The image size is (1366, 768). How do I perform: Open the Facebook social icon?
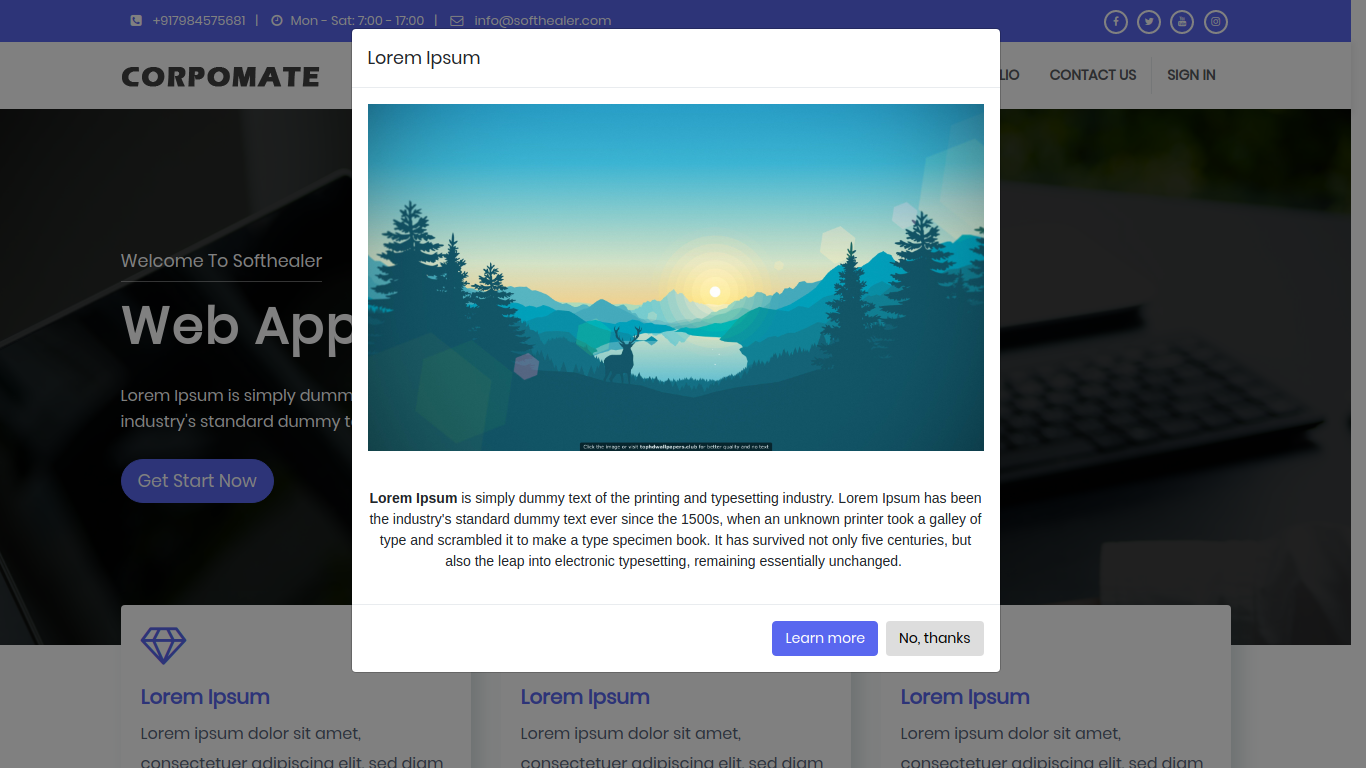[x=1116, y=22]
